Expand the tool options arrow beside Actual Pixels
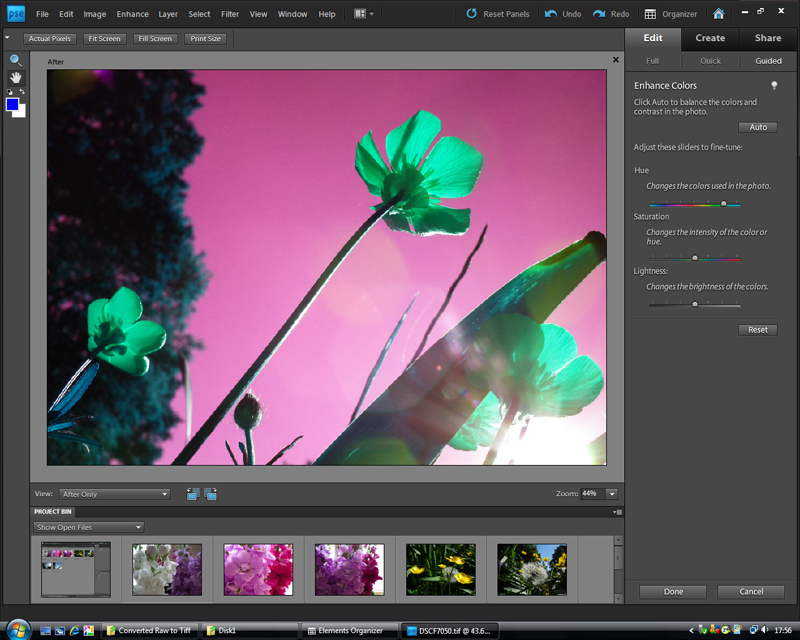This screenshot has height=640, width=800. pos(7,38)
